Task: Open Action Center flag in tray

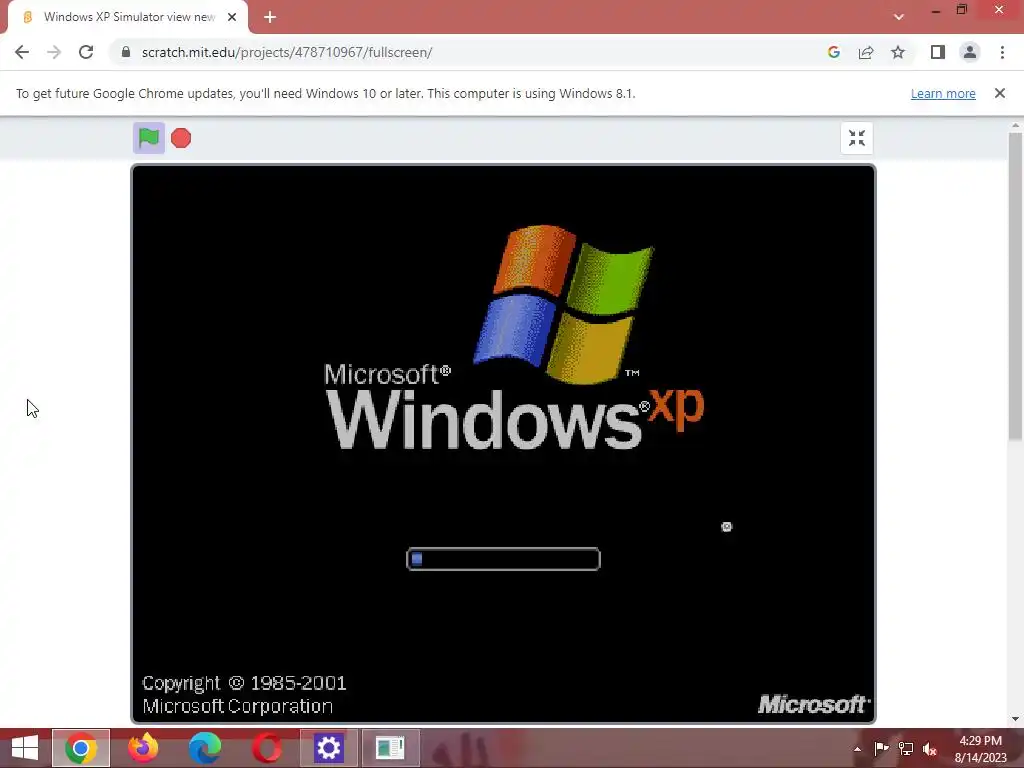Action: point(881,749)
